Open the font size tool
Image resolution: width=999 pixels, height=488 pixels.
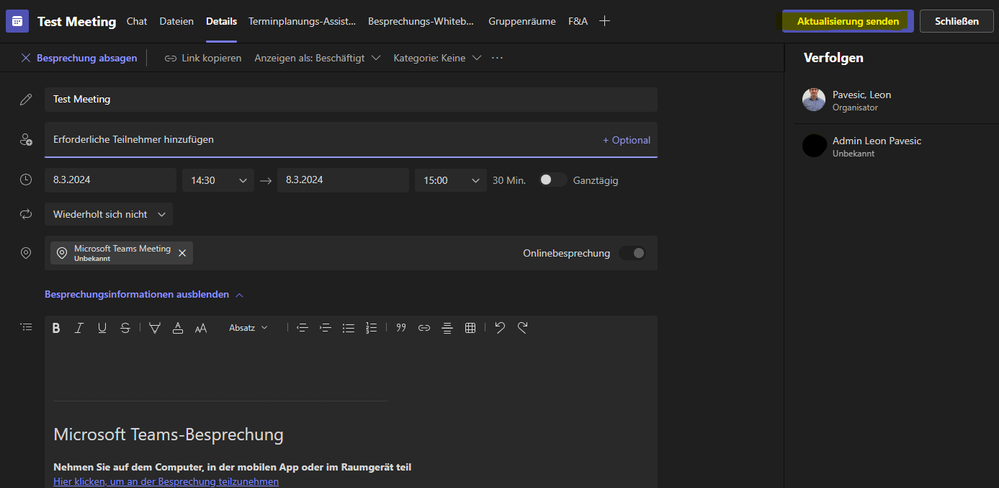(x=201, y=327)
